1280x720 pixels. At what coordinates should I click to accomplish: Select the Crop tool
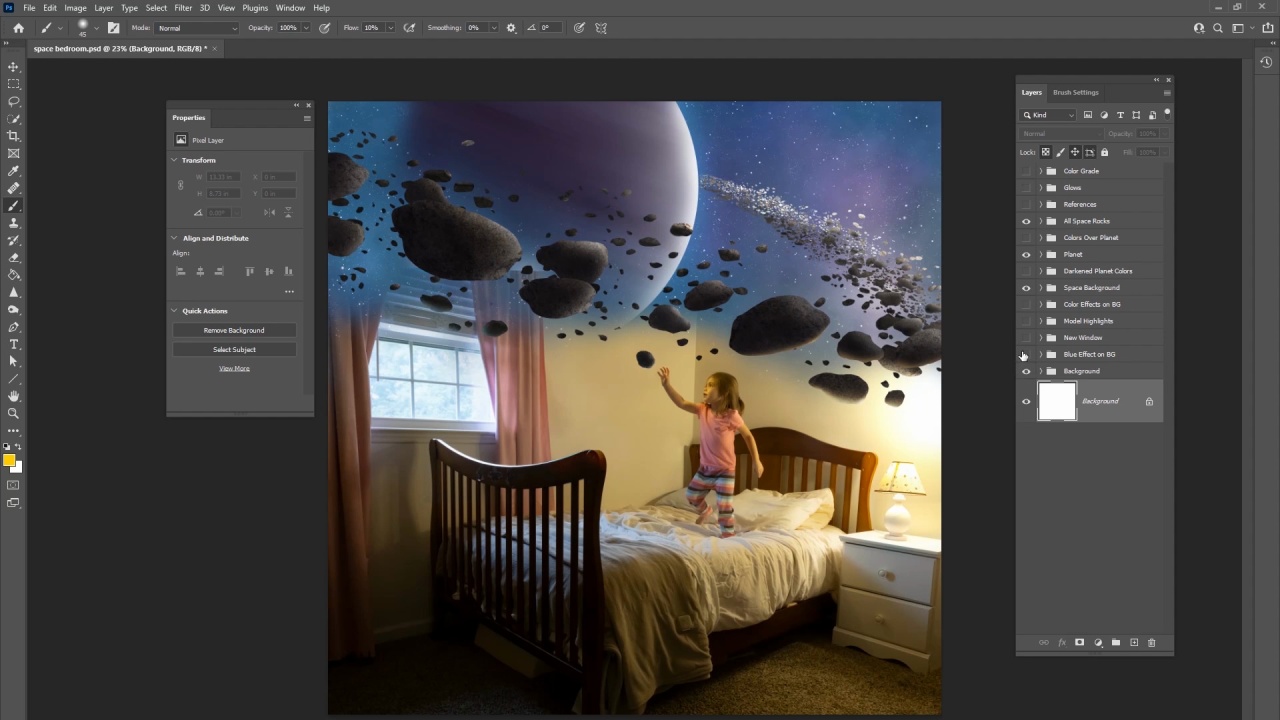pos(13,136)
